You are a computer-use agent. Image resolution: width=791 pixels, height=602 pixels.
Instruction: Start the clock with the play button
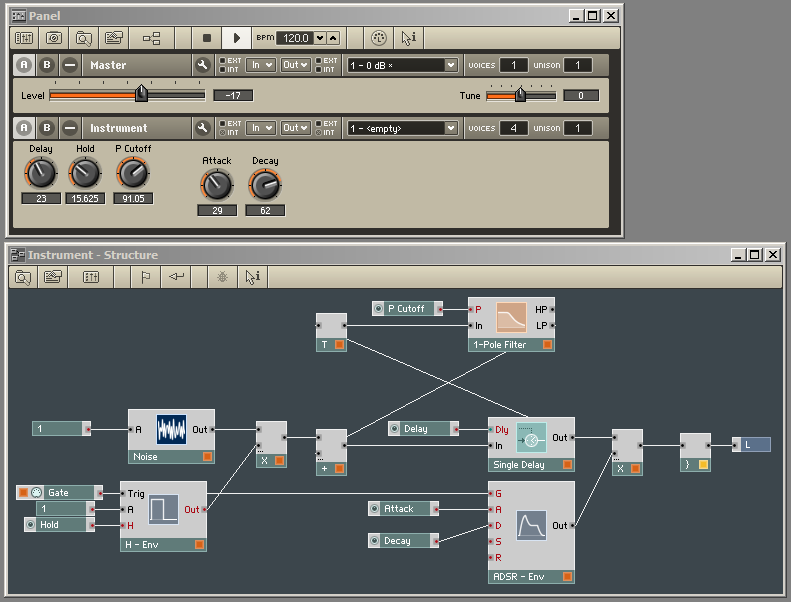pyautogui.click(x=237, y=38)
